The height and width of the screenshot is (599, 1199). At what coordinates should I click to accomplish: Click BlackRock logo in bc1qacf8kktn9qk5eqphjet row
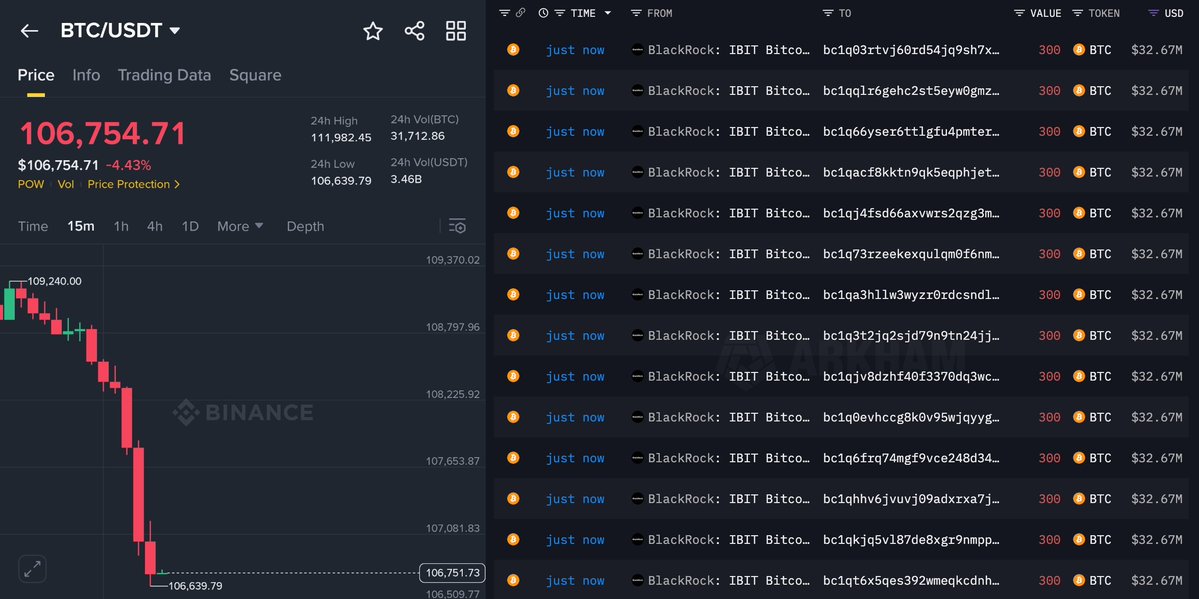click(637, 172)
